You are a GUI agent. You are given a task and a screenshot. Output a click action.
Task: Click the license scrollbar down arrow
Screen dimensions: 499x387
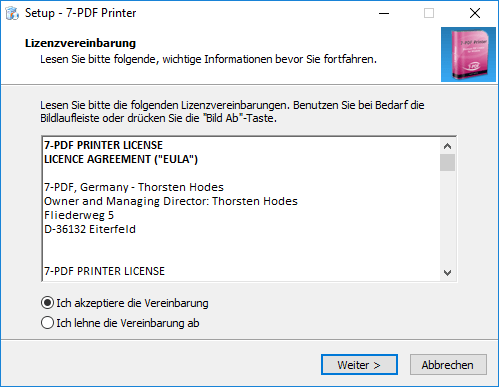[x=447, y=273]
